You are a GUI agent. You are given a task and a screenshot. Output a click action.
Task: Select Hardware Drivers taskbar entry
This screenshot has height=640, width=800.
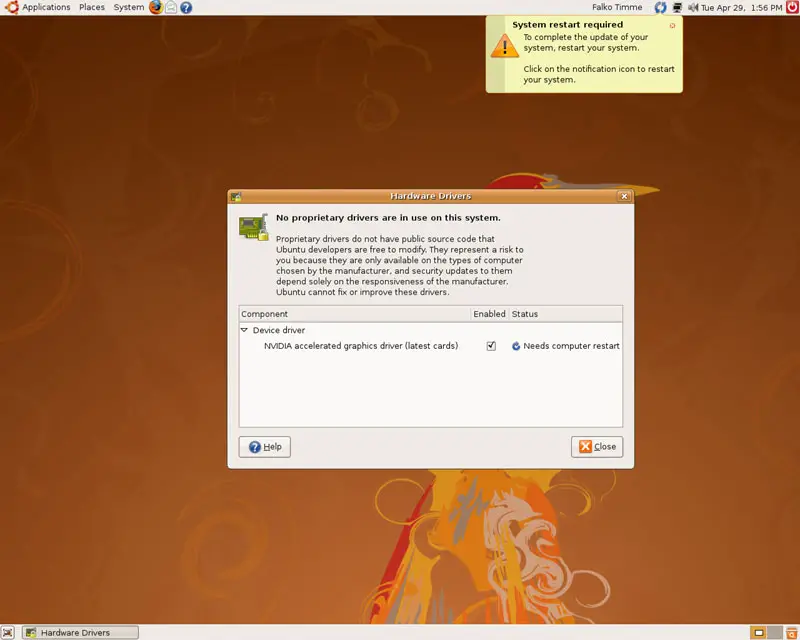tap(80, 632)
